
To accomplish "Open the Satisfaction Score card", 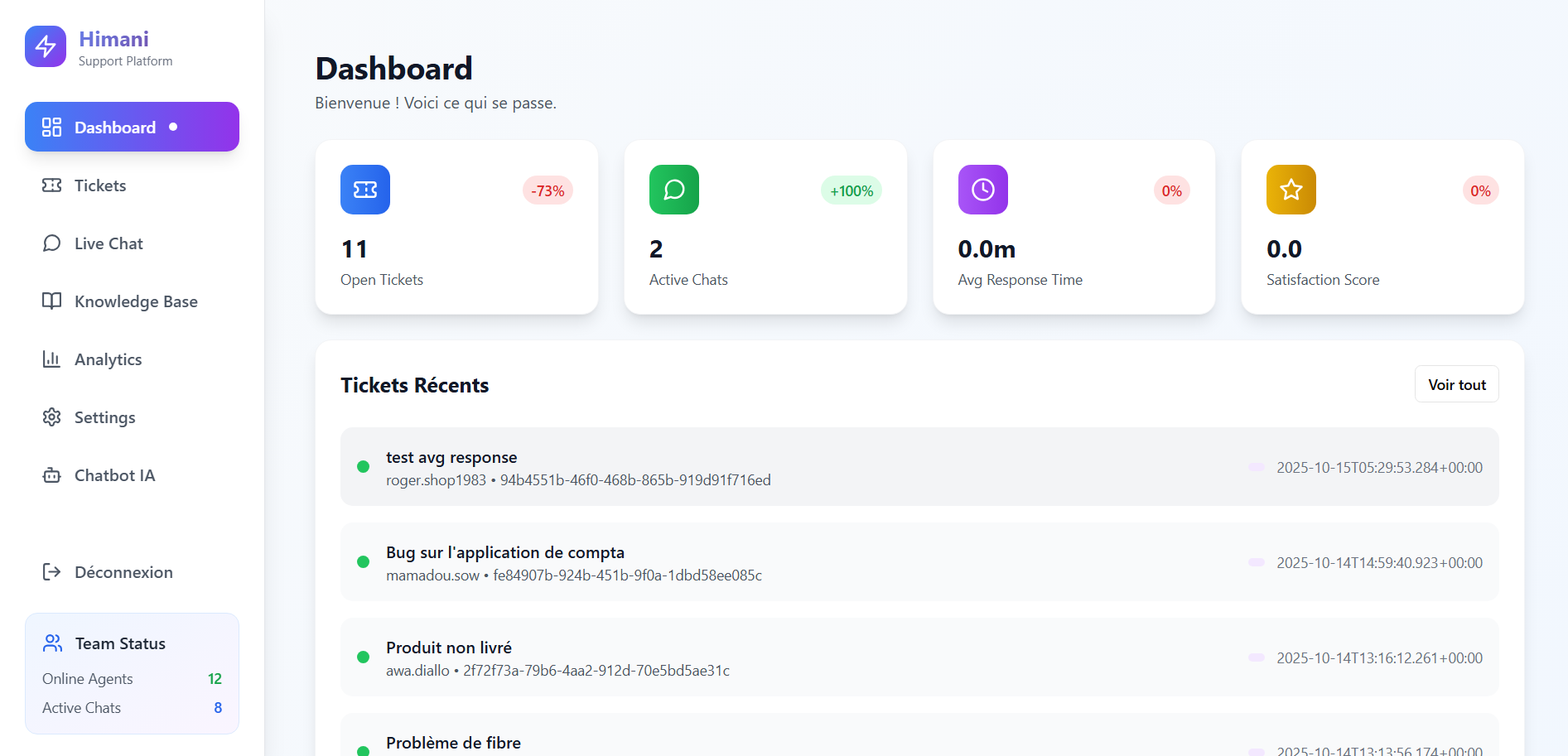I will coord(1382,227).
